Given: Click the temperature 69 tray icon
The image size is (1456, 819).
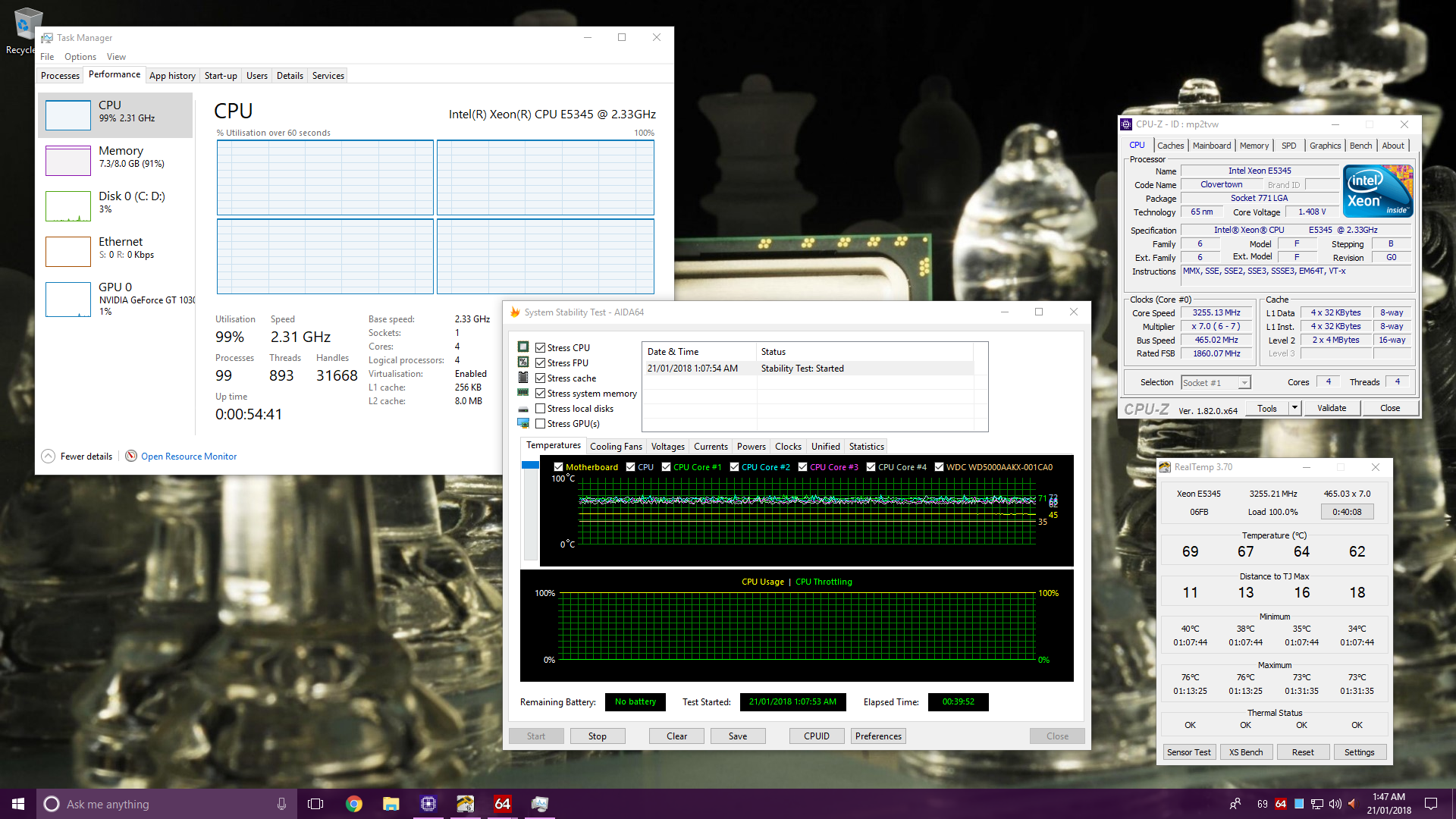Looking at the screenshot, I should pos(1263,804).
